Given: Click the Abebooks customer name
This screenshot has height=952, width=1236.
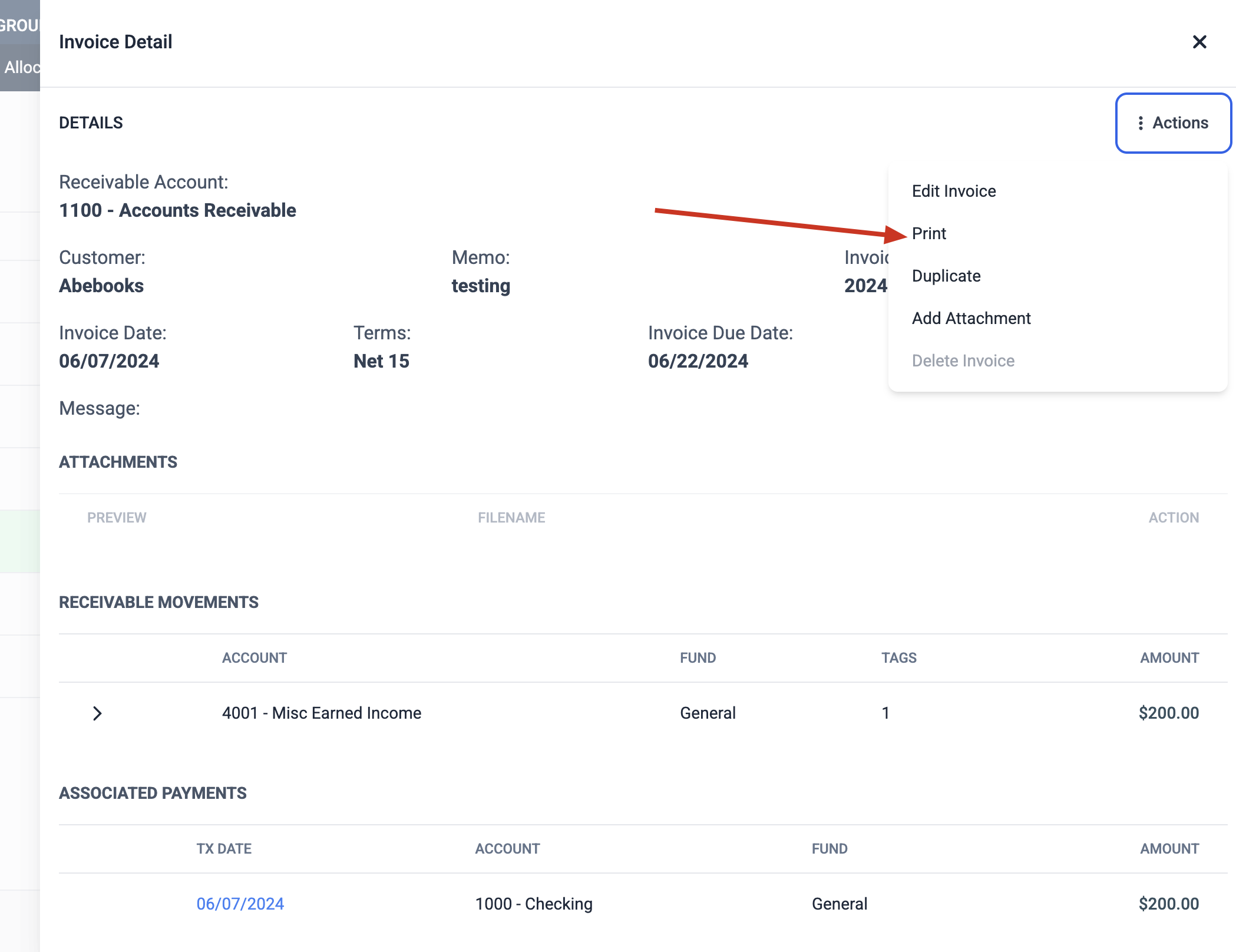Looking at the screenshot, I should point(101,286).
